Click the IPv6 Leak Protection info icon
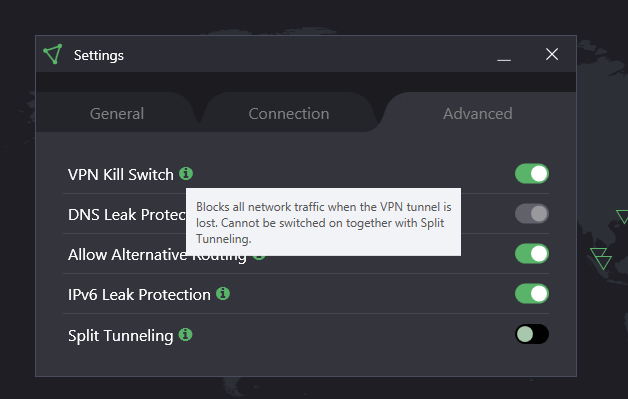The image size is (628, 399). (223, 294)
